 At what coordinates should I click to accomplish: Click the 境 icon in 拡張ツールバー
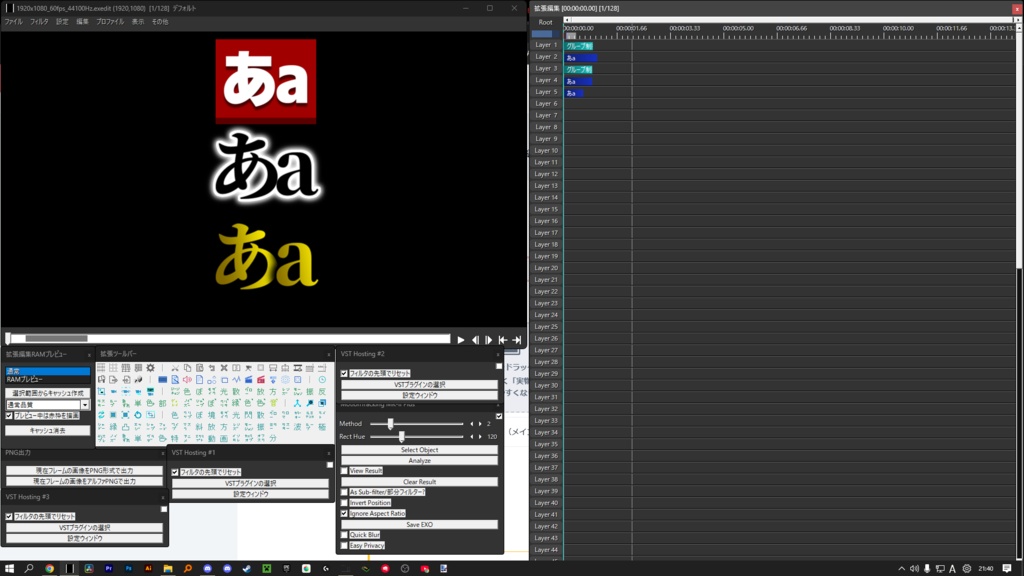tap(212, 415)
